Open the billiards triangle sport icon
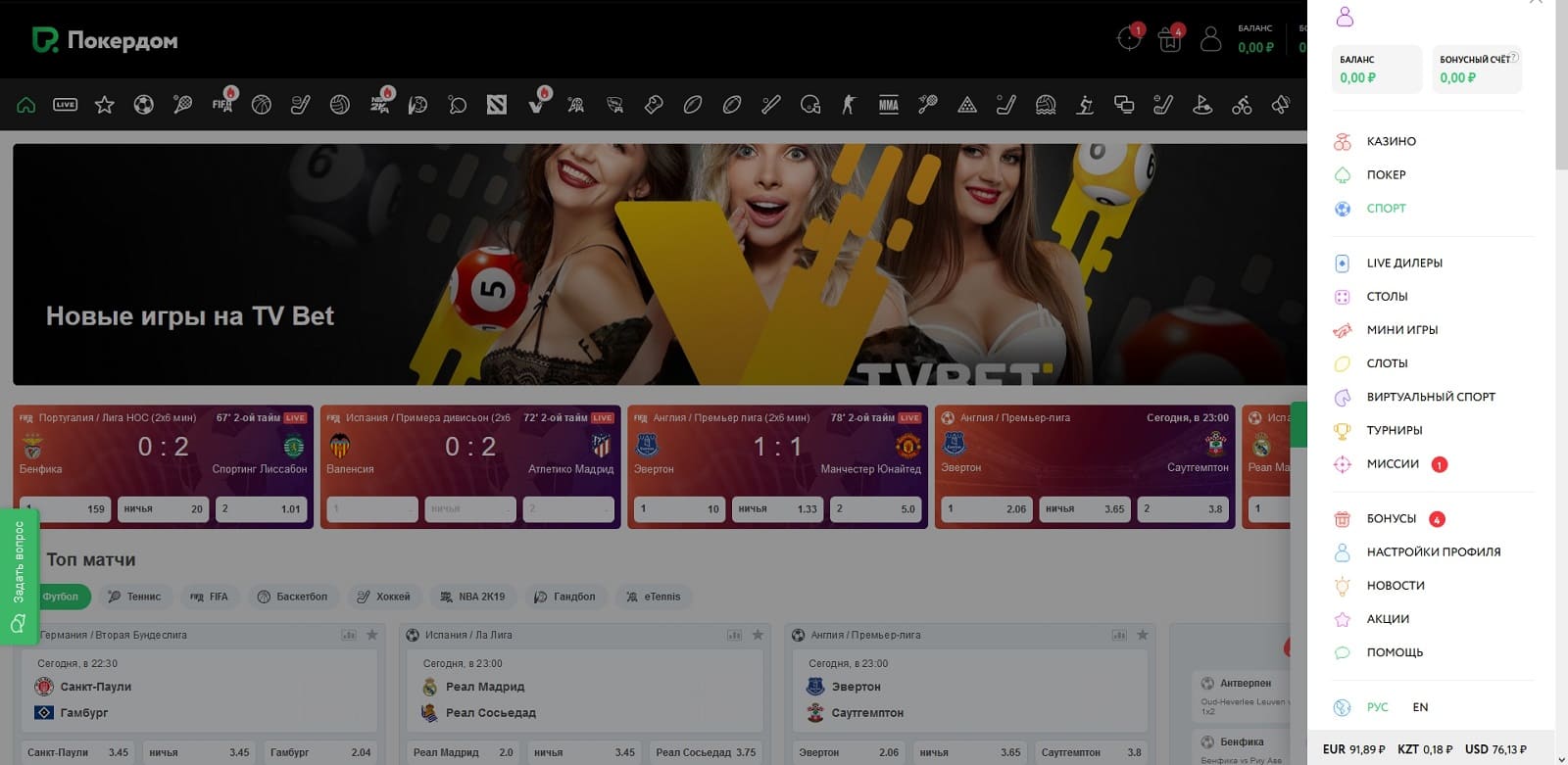1568x765 pixels. pos(967,105)
